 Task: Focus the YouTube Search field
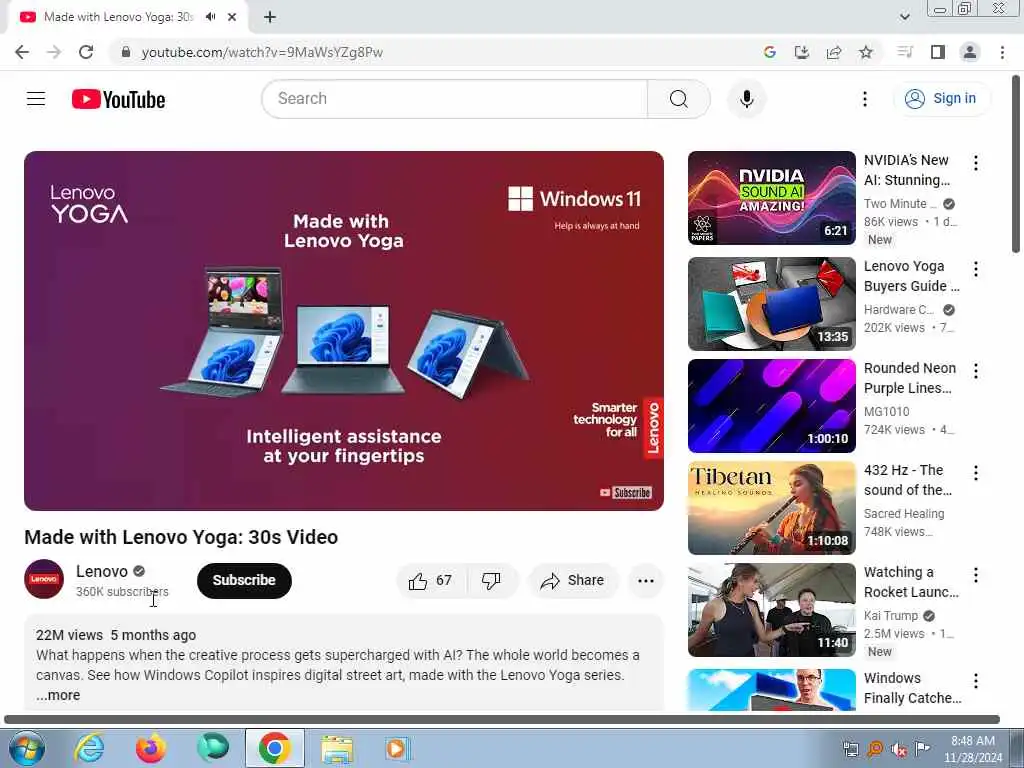click(455, 99)
